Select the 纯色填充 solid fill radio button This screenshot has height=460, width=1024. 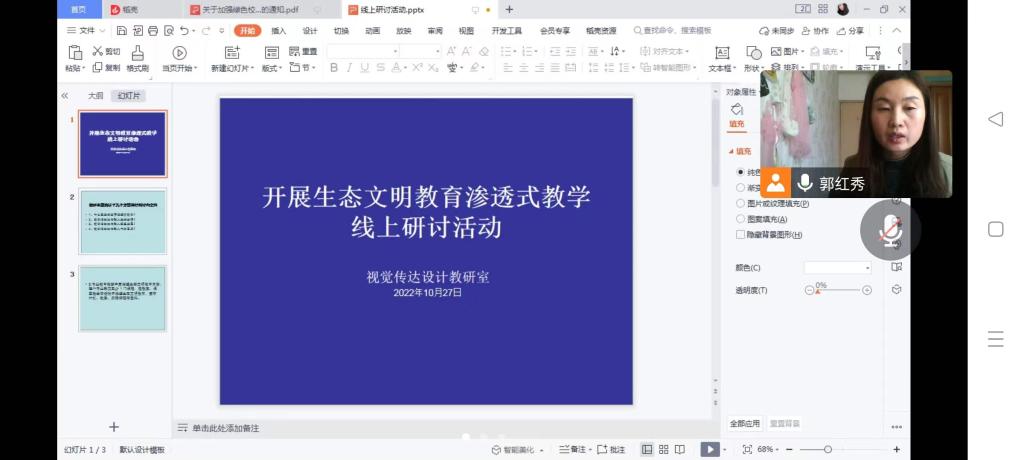click(x=741, y=172)
